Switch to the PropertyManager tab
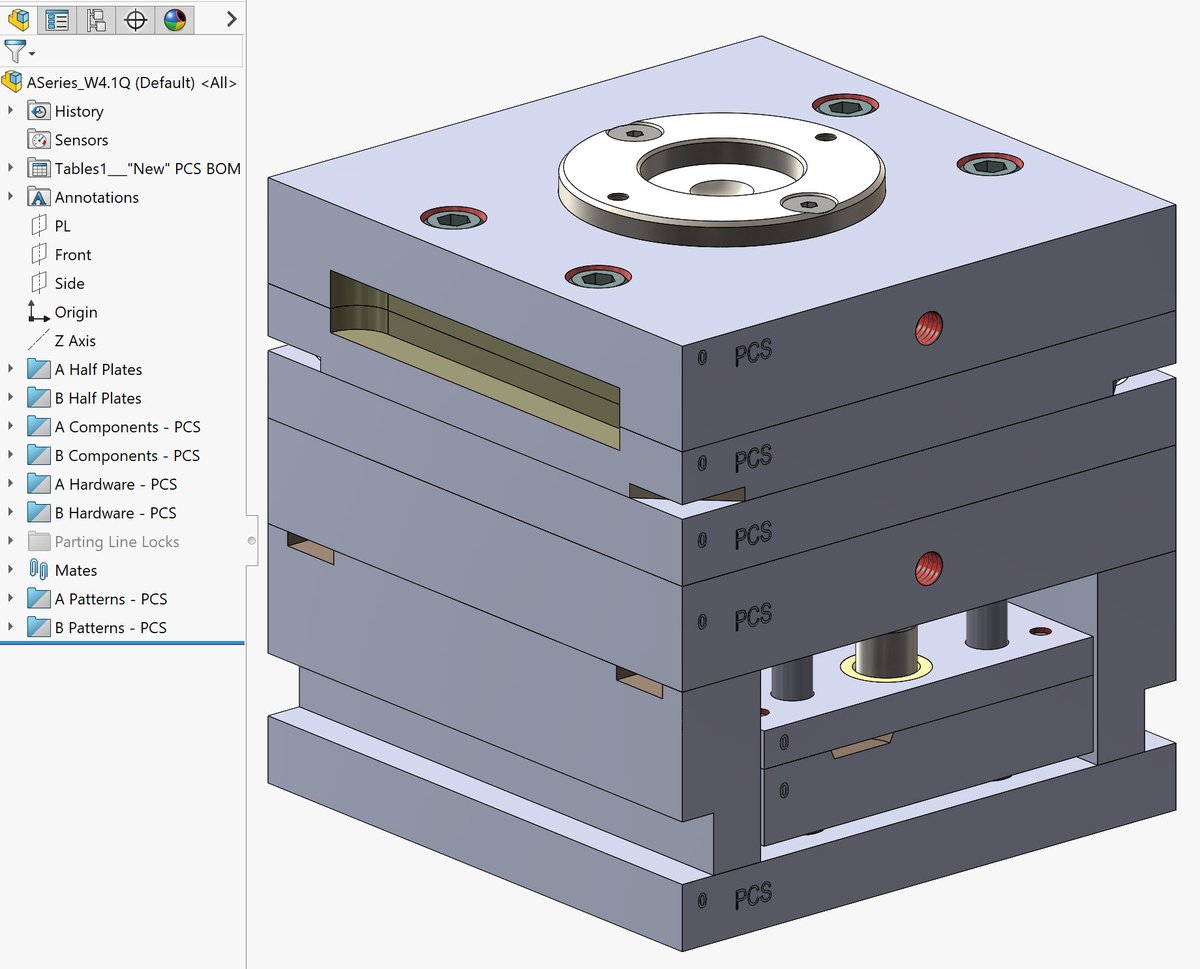Screen dimensions: 1200x969 click(x=56, y=19)
